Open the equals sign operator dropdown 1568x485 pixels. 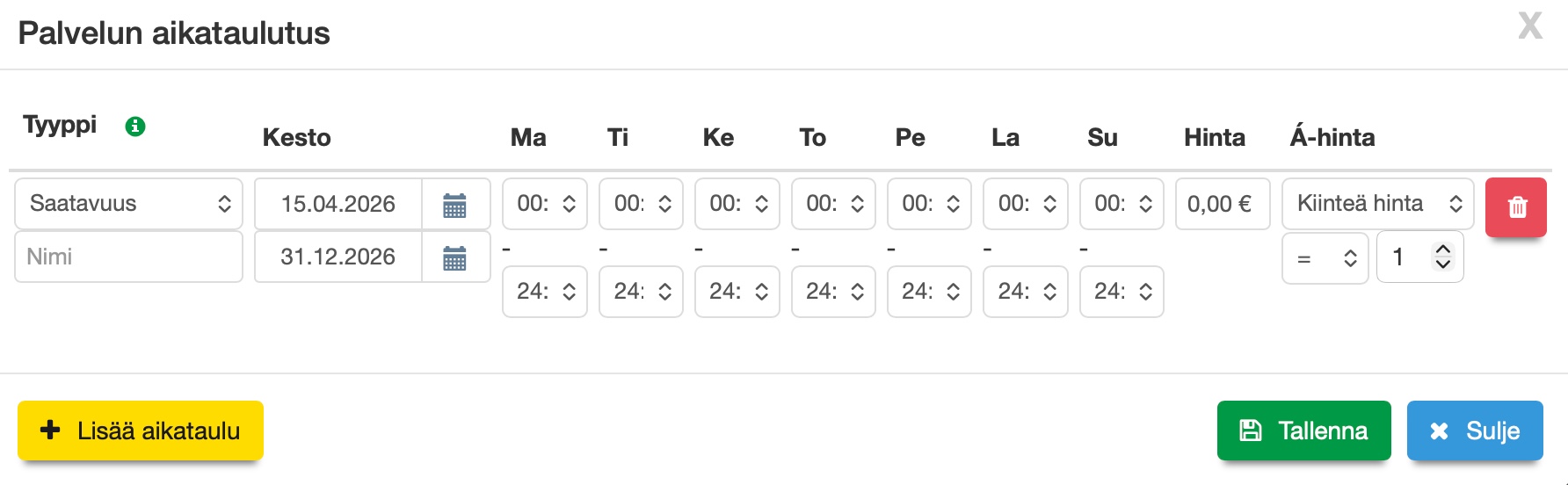point(1325,258)
